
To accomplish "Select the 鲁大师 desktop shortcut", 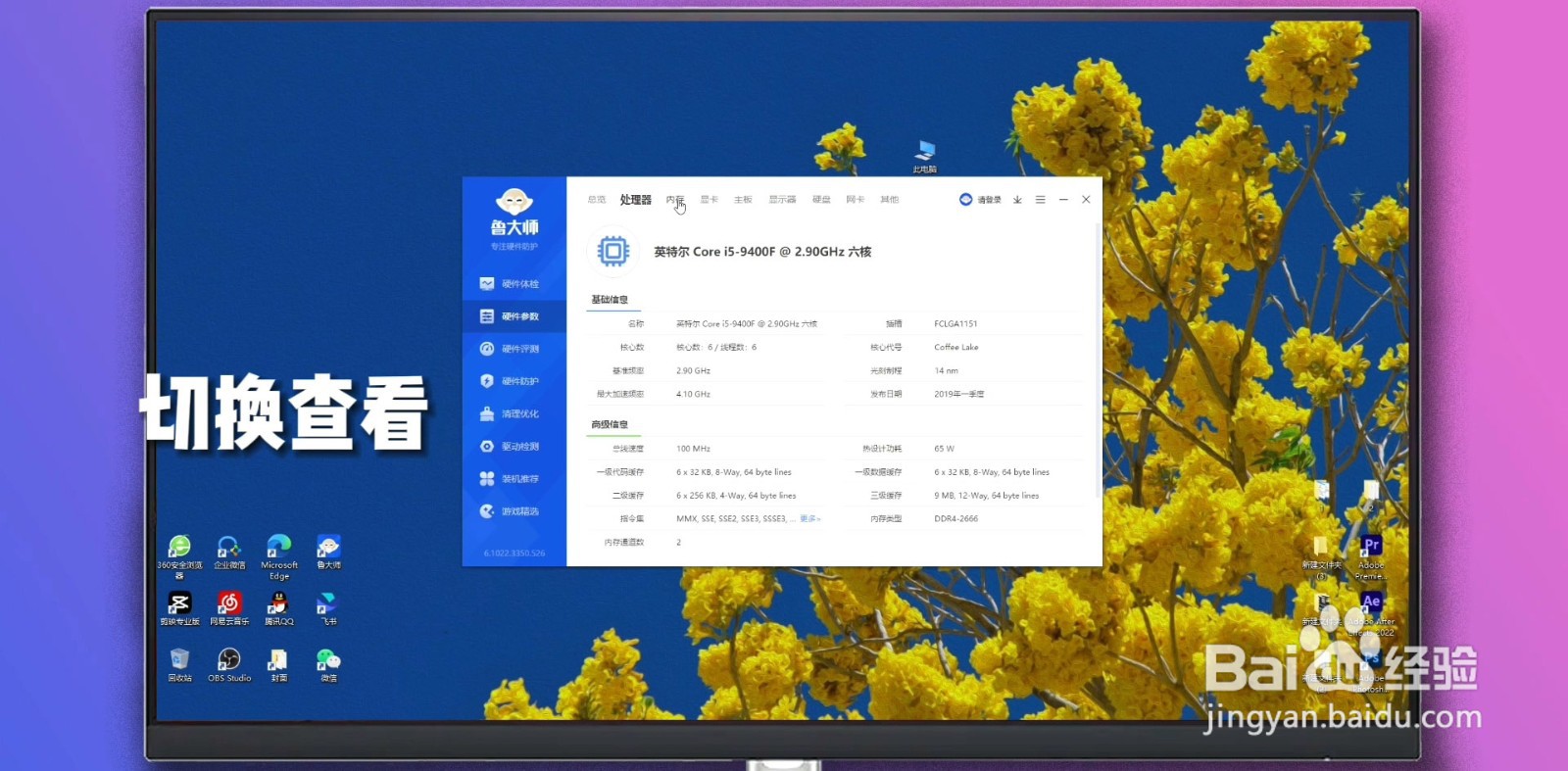I will [328, 553].
